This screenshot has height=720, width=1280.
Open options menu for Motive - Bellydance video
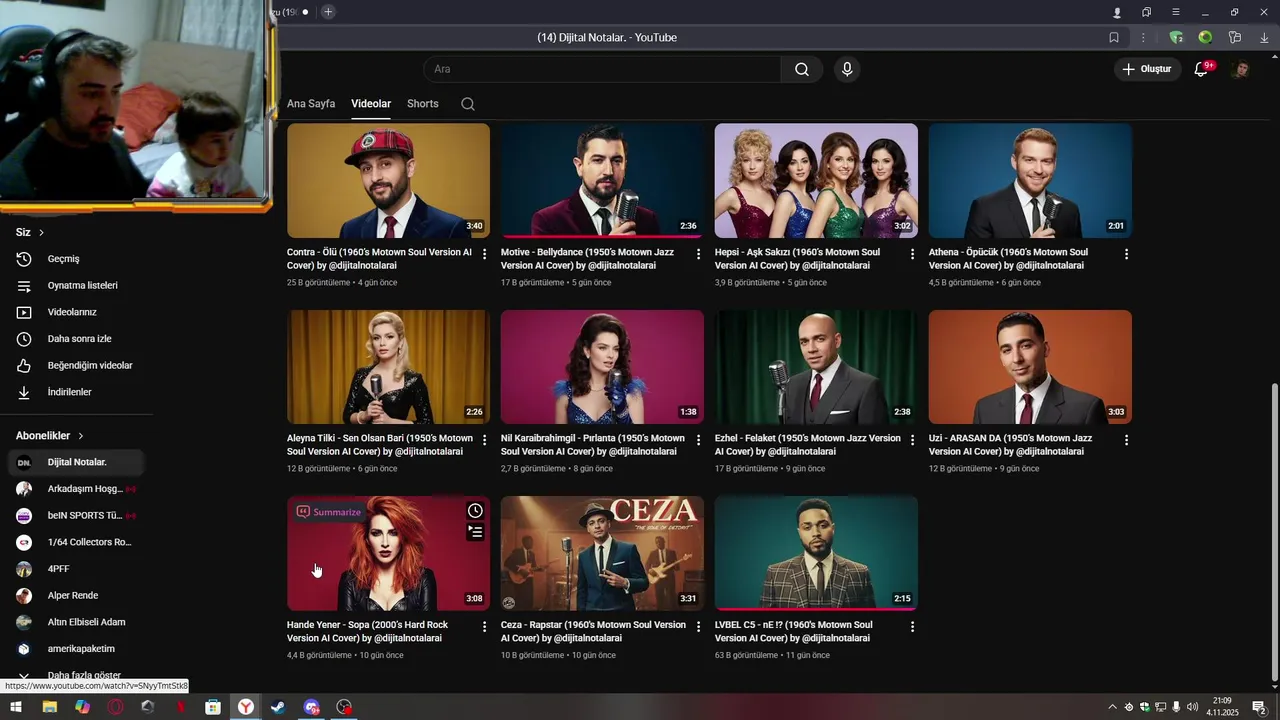(699, 254)
